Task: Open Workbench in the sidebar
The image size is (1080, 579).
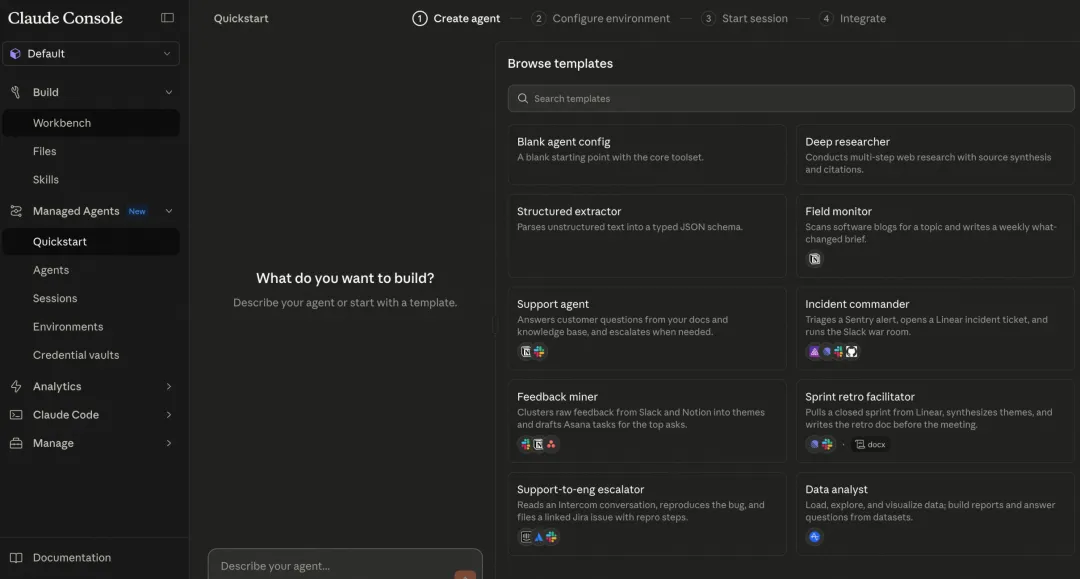Action: tap(62, 123)
